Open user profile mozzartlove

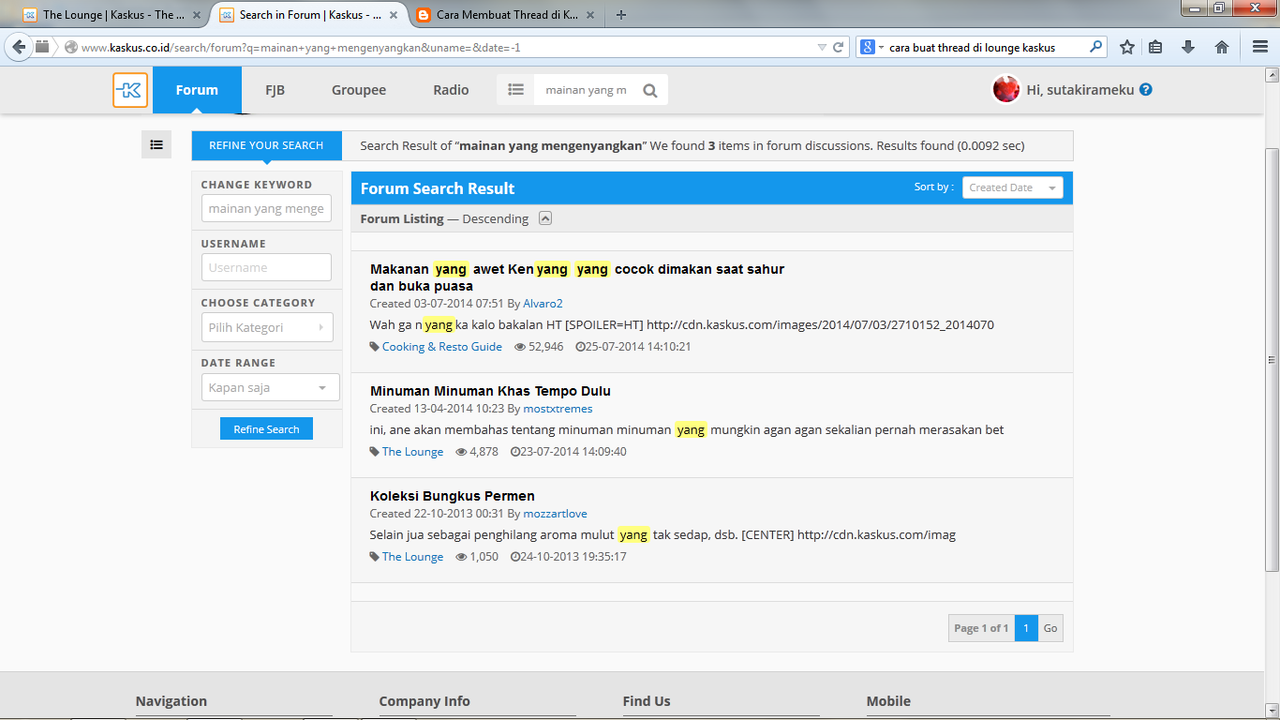pos(555,513)
